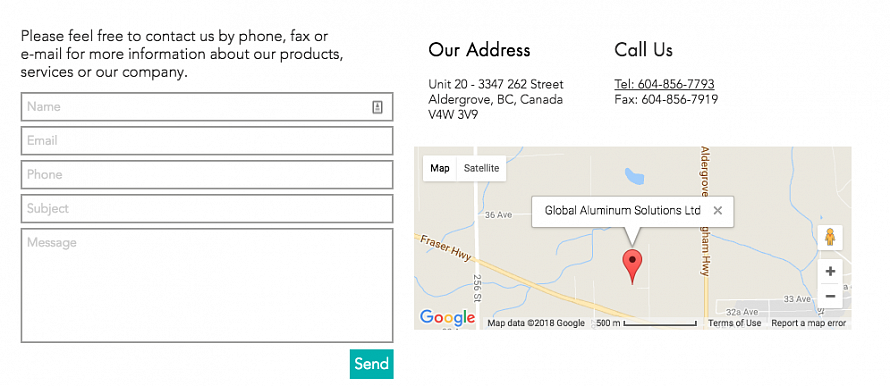Screen dimensions: 890x386
Task: Focus the Phone input field
Action: pyautogui.click(x=207, y=175)
